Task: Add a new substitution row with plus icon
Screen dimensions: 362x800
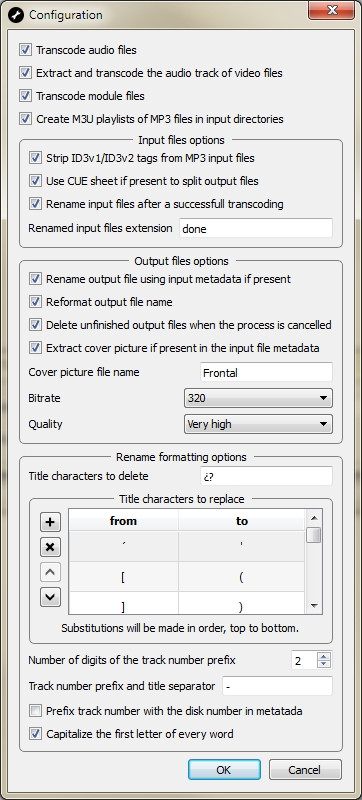Action: [50, 522]
